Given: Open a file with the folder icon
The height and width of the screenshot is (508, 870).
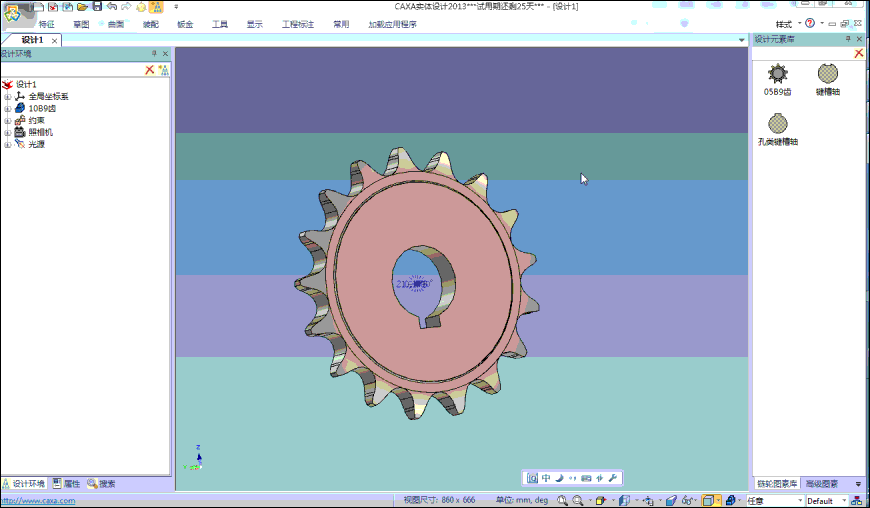Looking at the screenshot, I should coord(82,7).
